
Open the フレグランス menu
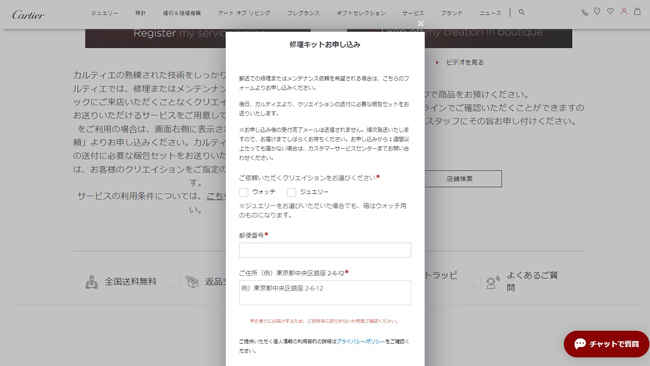303,13
